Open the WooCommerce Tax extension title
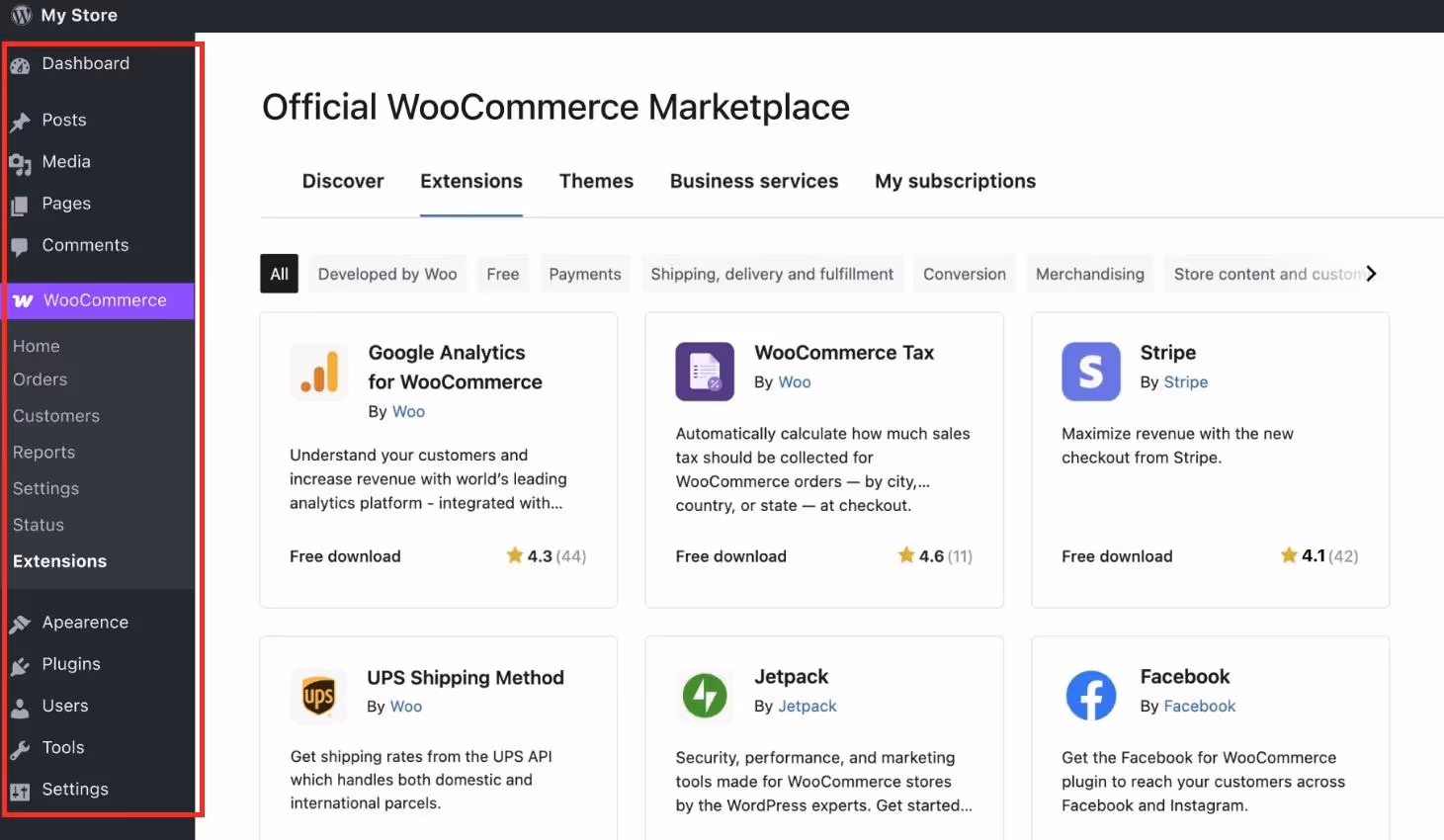 (844, 353)
